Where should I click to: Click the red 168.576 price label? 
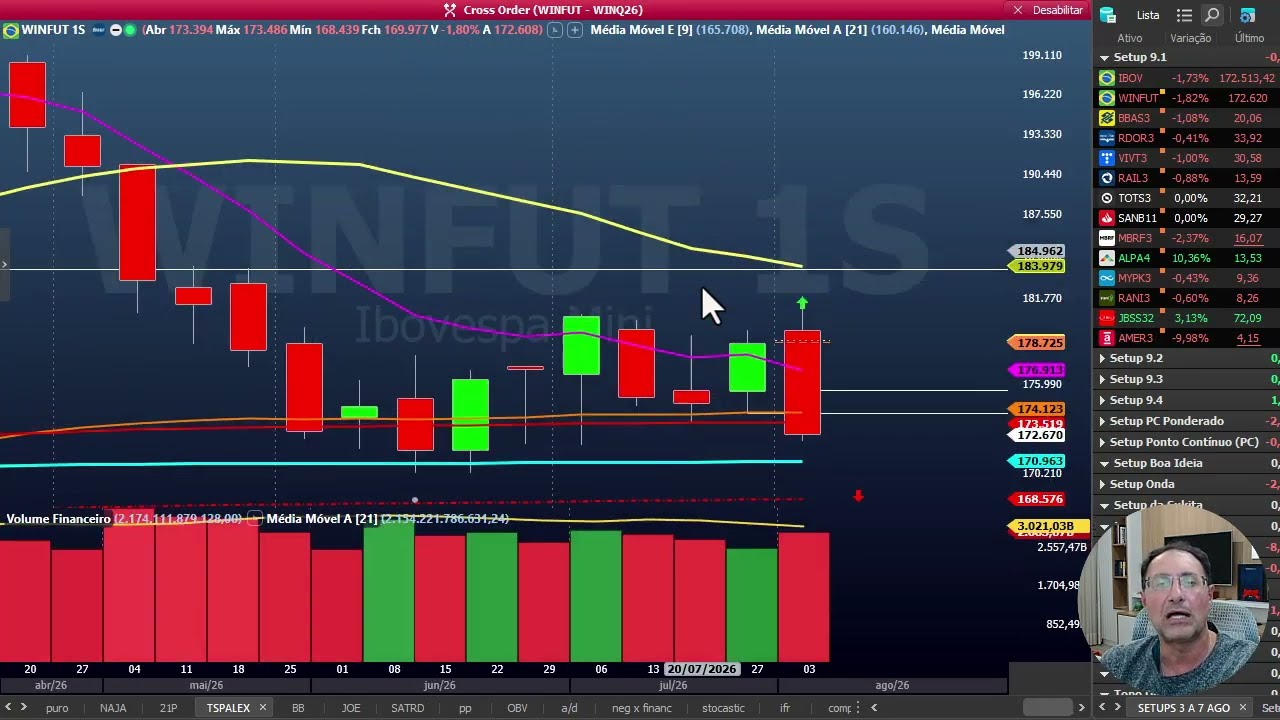click(x=1039, y=499)
